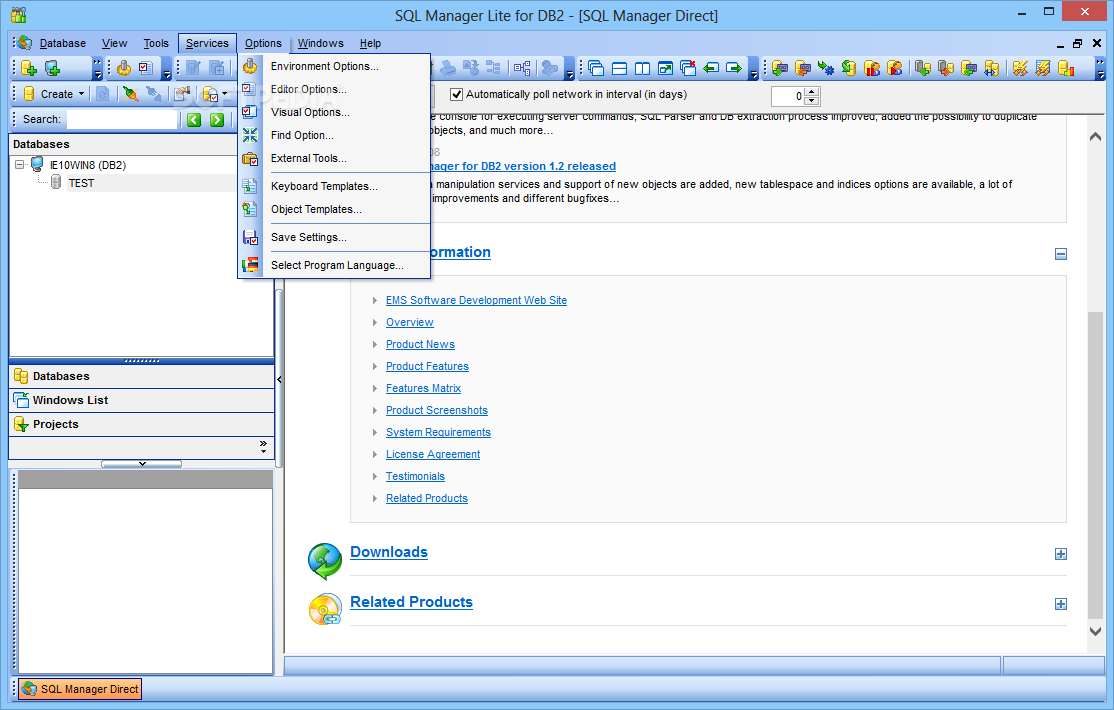Uncheck Automatically poll network in interval
The height and width of the screenshot is (710, 1114).
click(457, 95)
